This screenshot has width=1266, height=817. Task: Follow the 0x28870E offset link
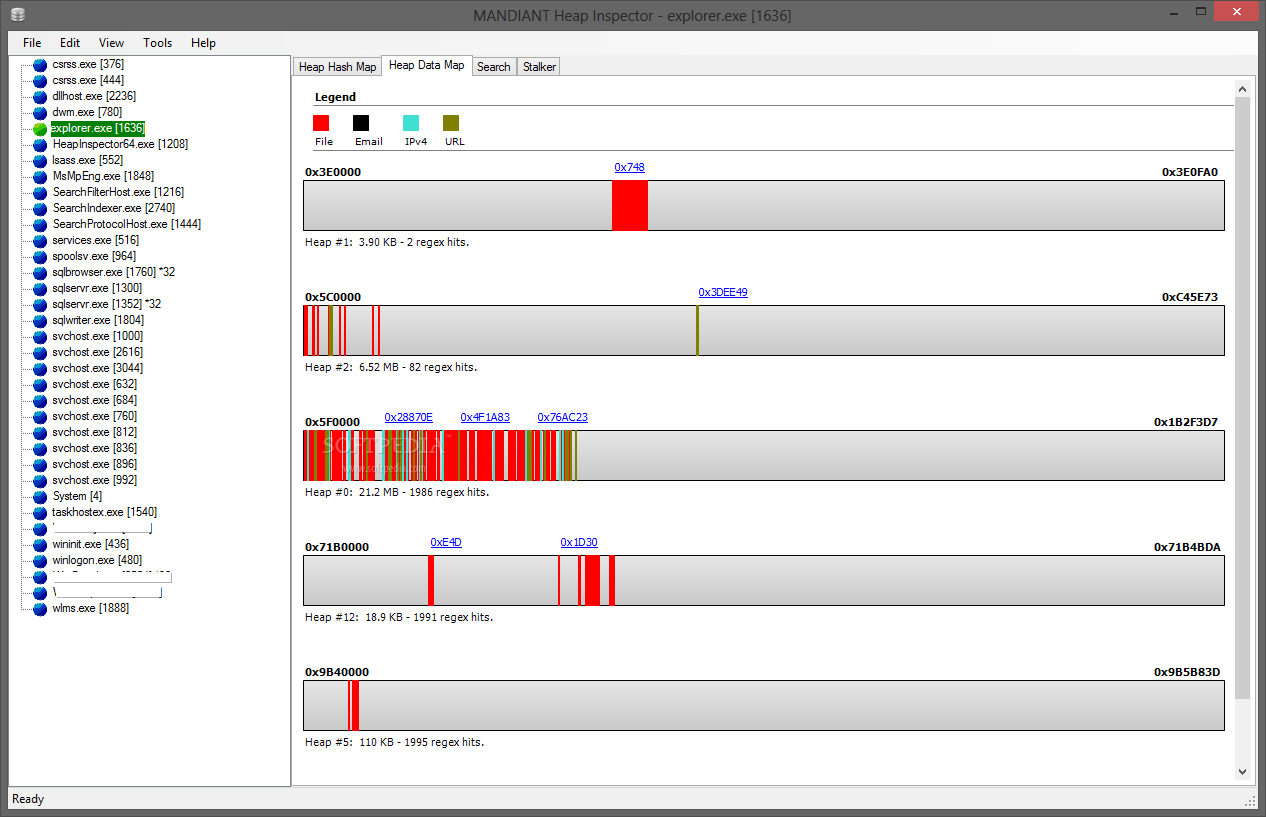click(409, 418)
